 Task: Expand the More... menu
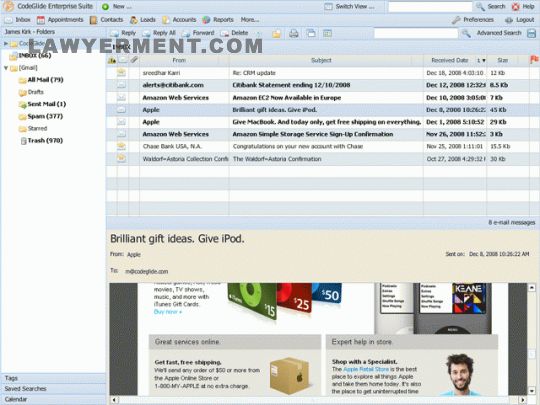(x=250, y=20)
